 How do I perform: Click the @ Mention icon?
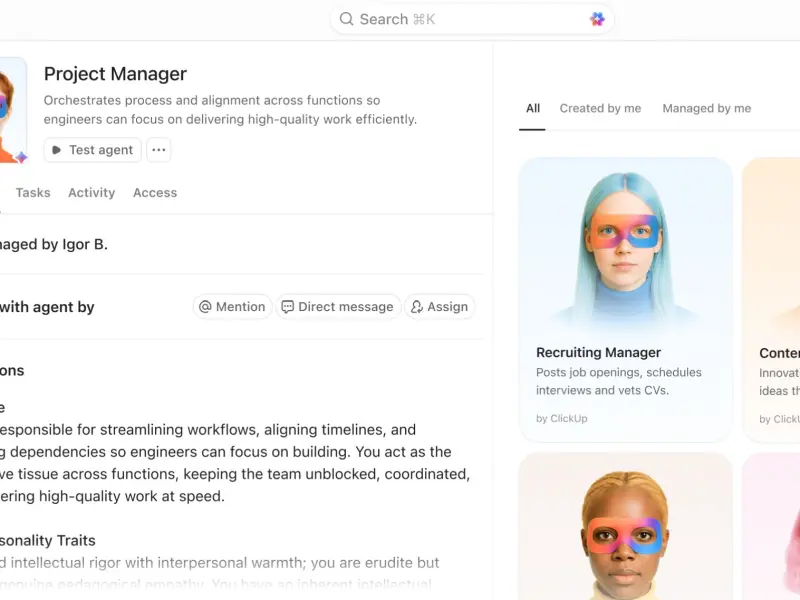[x=205, y=307]
